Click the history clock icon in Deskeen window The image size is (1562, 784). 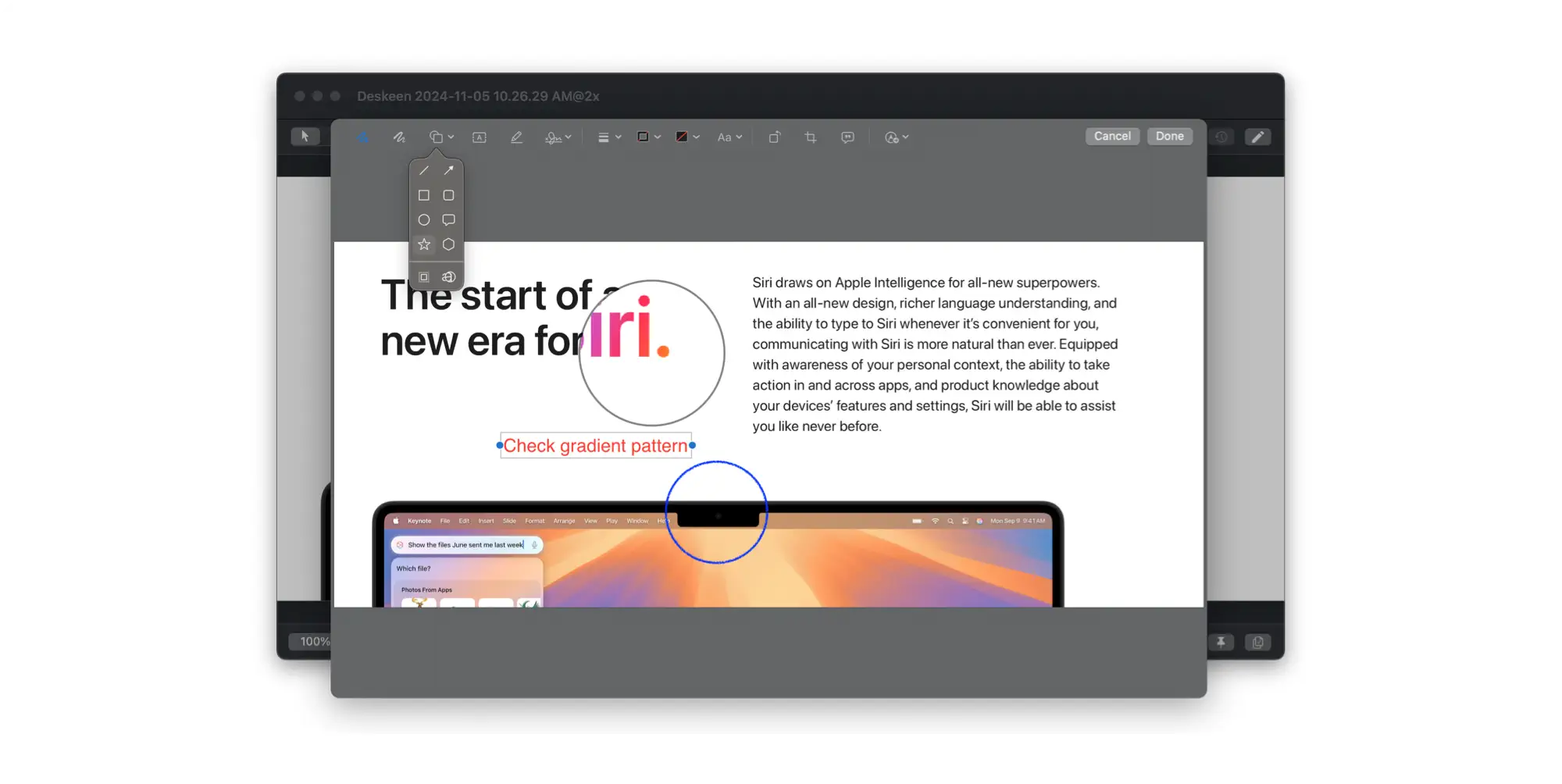tap(1221, 137)
